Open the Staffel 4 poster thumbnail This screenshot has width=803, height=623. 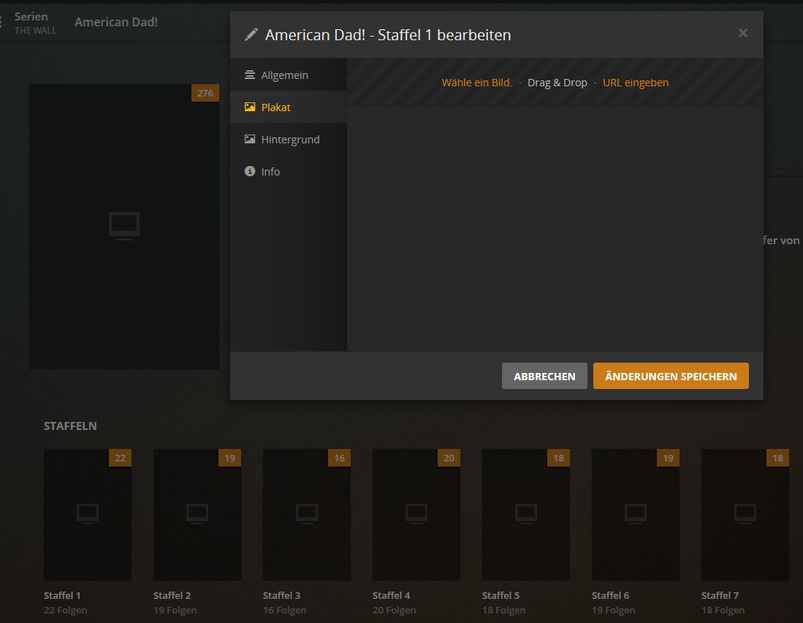point(416,514)
